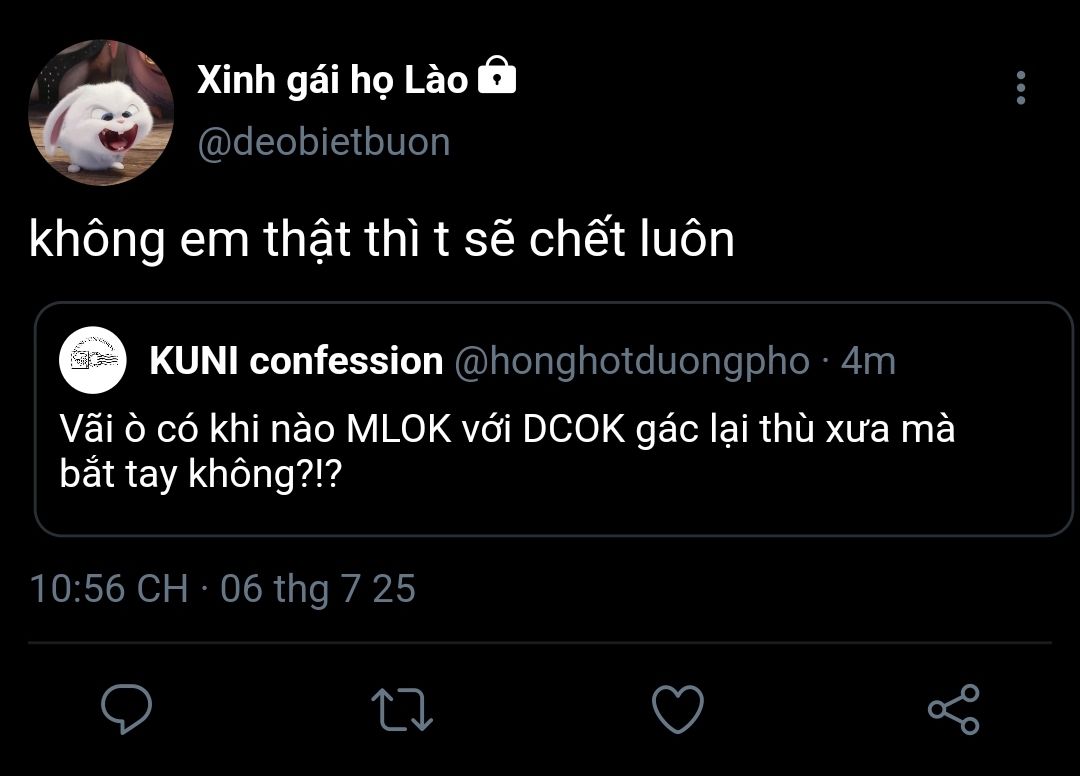
Task: Like the tweet with the heart icon
Action: (677, 709)
